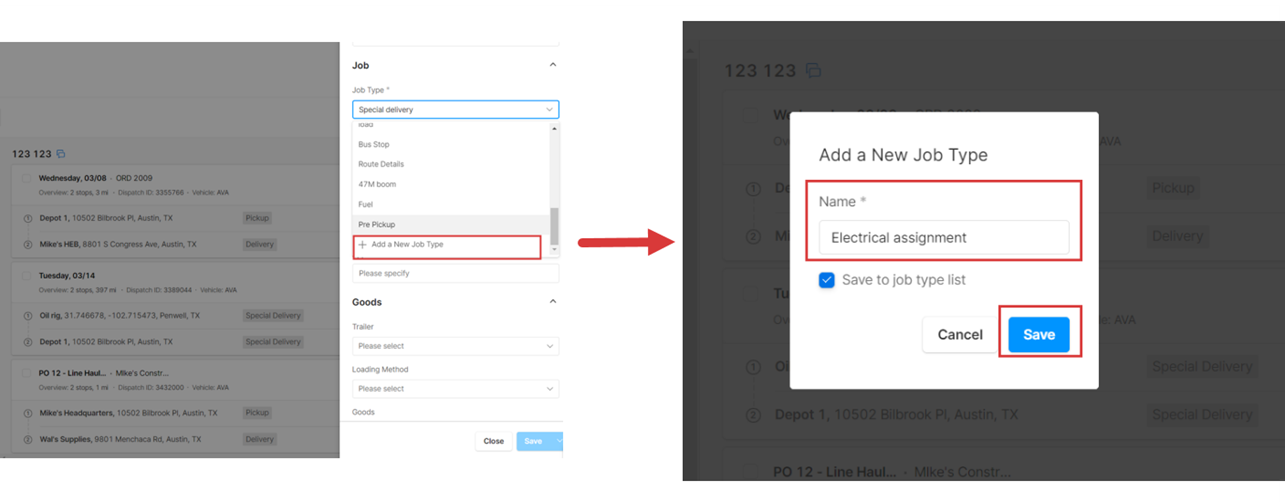Toggle the Save to job type list checkbox
The width and height of the screenshot is (1285, 502).
point(826,280)
